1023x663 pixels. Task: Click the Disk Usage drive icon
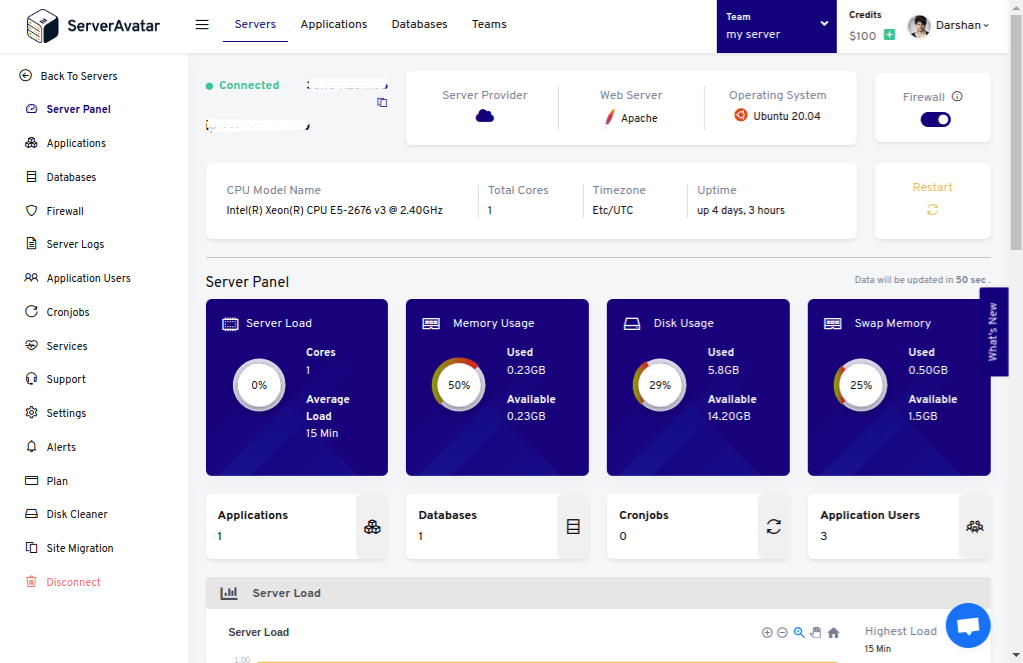coord(632,324)
